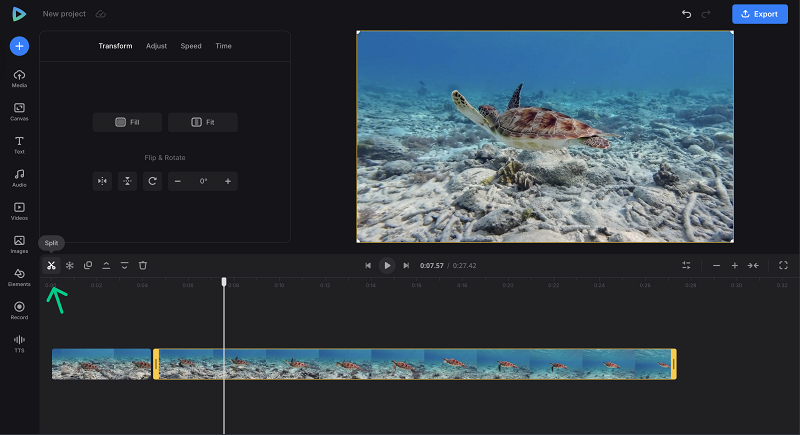
Task: Switch to the Transform tab
Action: [115, 46]
